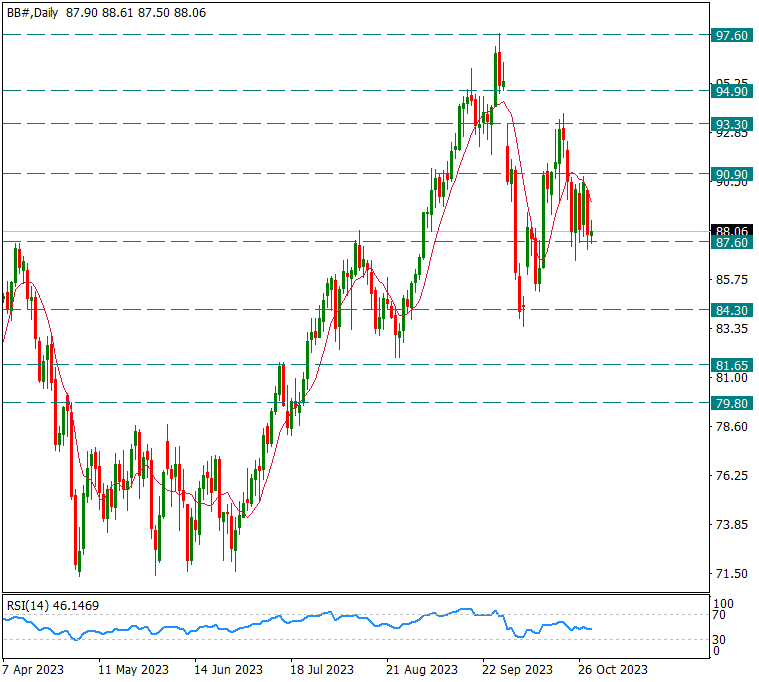Click the 83.35 axis price value
Viewport: 759px width, 682px height.
pyautogui.click(x=732, y=329)
